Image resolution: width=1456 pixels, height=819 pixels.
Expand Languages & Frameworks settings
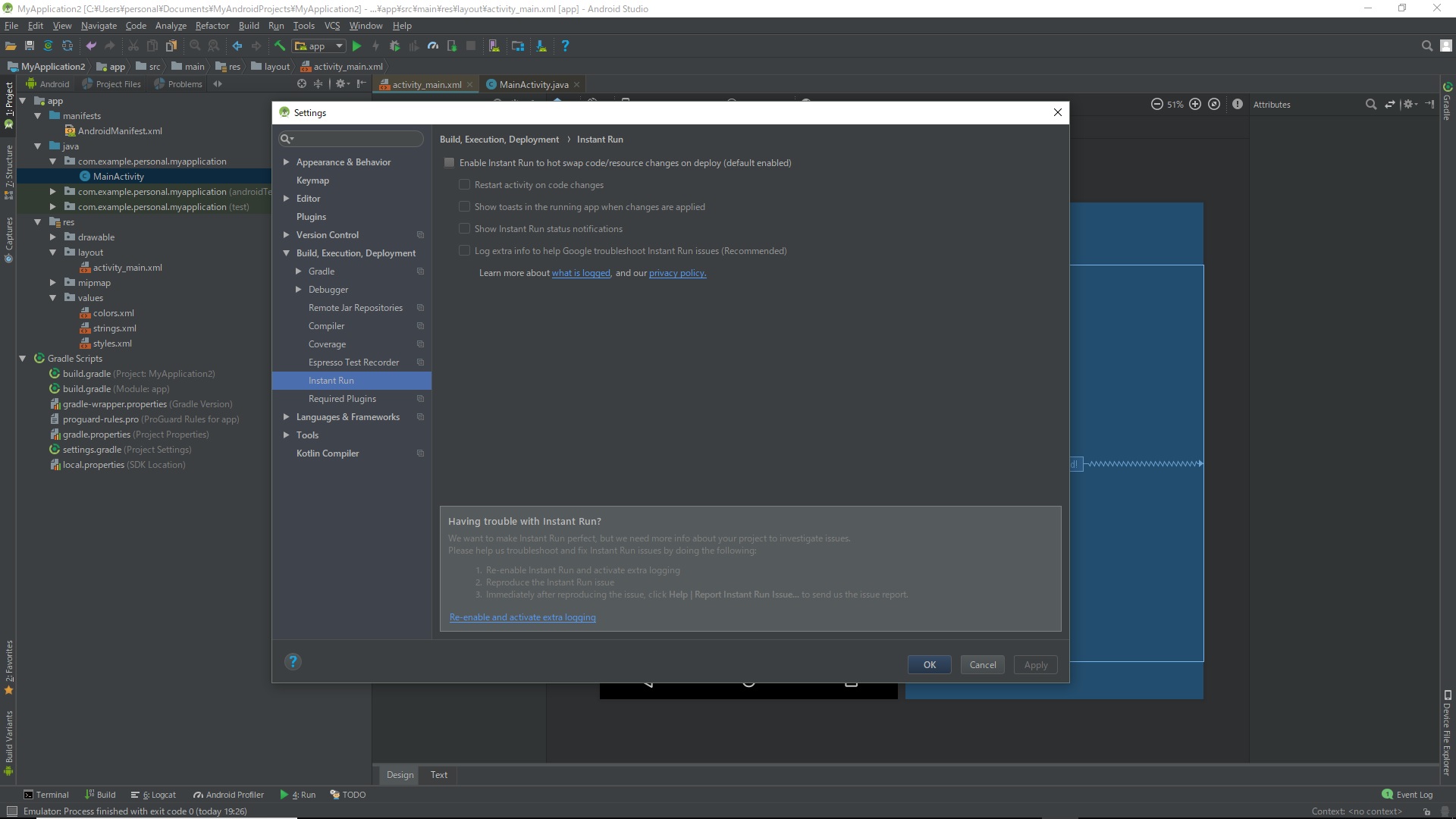click(287, 417)
